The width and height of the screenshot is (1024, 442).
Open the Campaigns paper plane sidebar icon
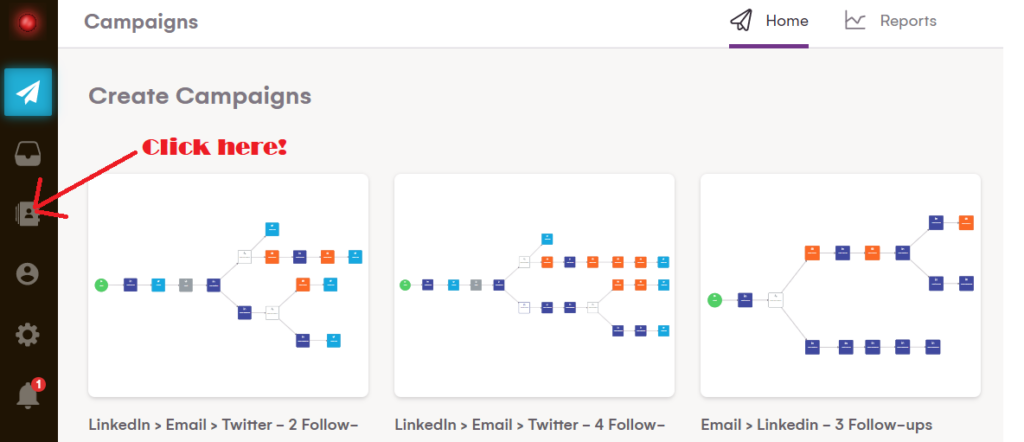[28, 92]
